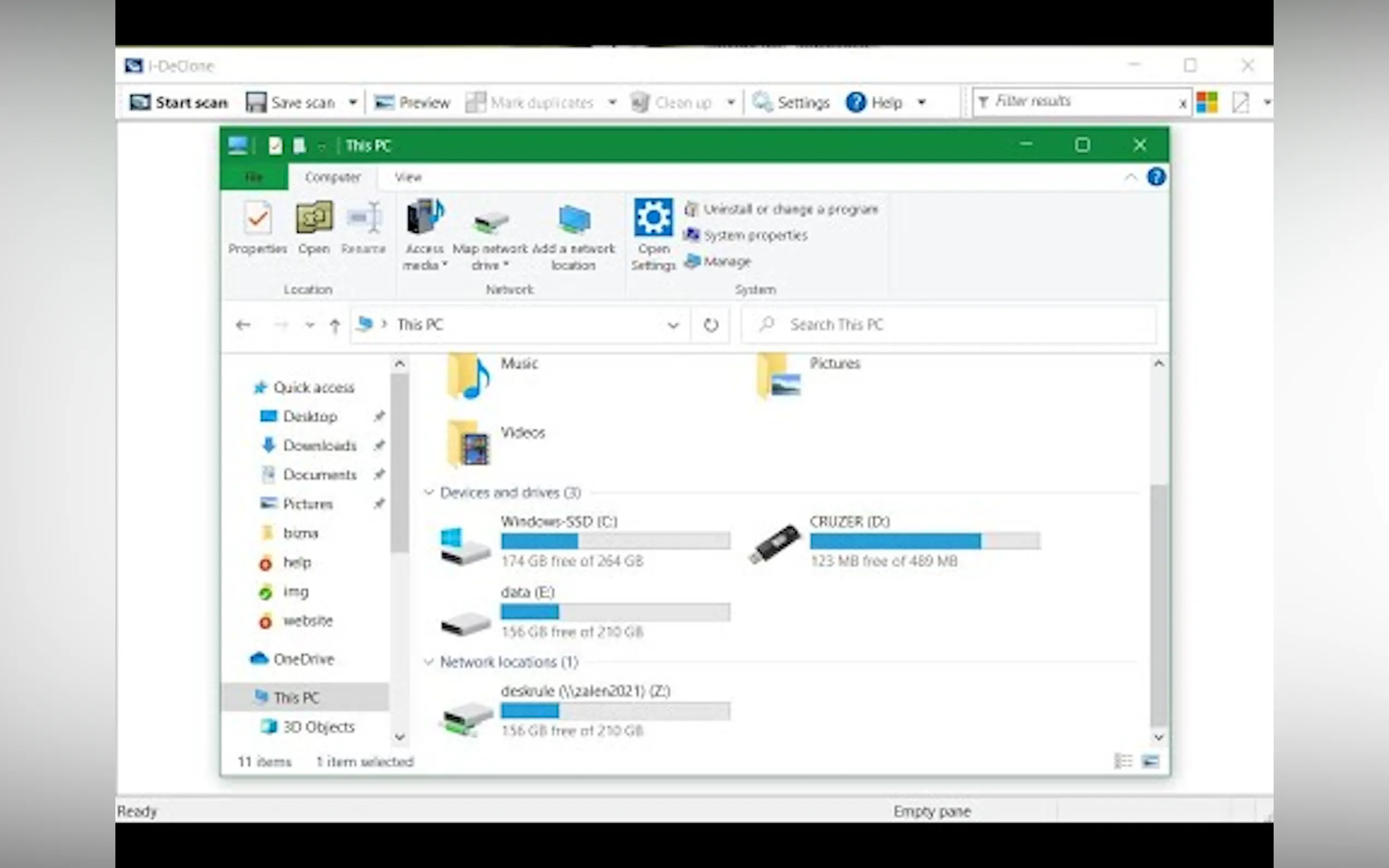This screenshot has height=868, width=1389.
Task: Click the Preview toolbar button
Action: click(412, 102)
